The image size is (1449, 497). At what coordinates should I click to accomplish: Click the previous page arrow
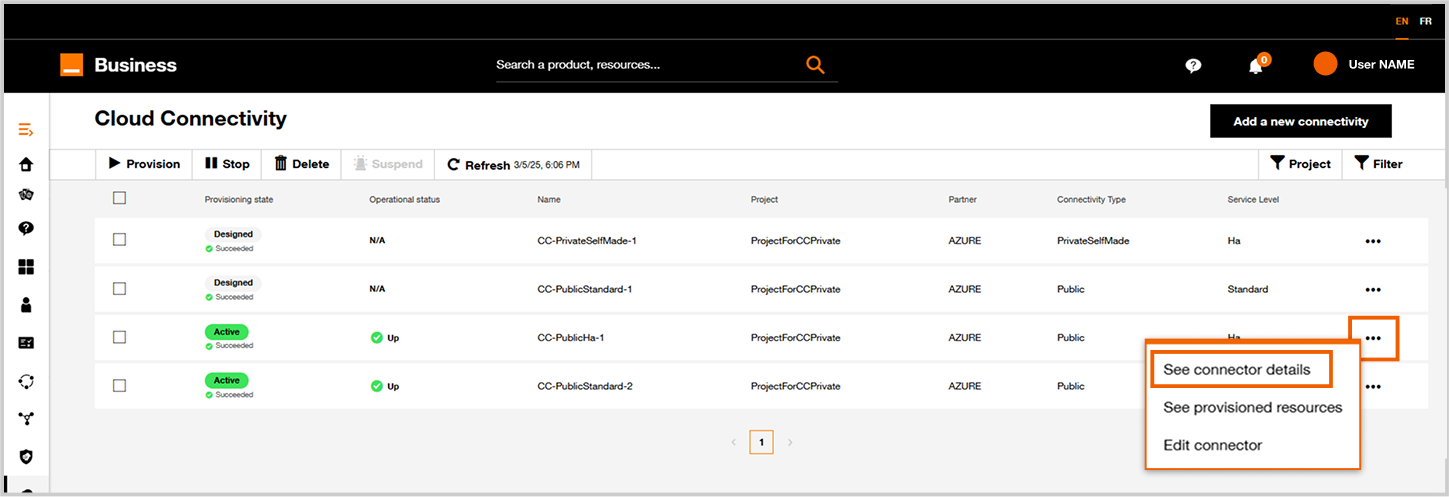click(733, 442)
